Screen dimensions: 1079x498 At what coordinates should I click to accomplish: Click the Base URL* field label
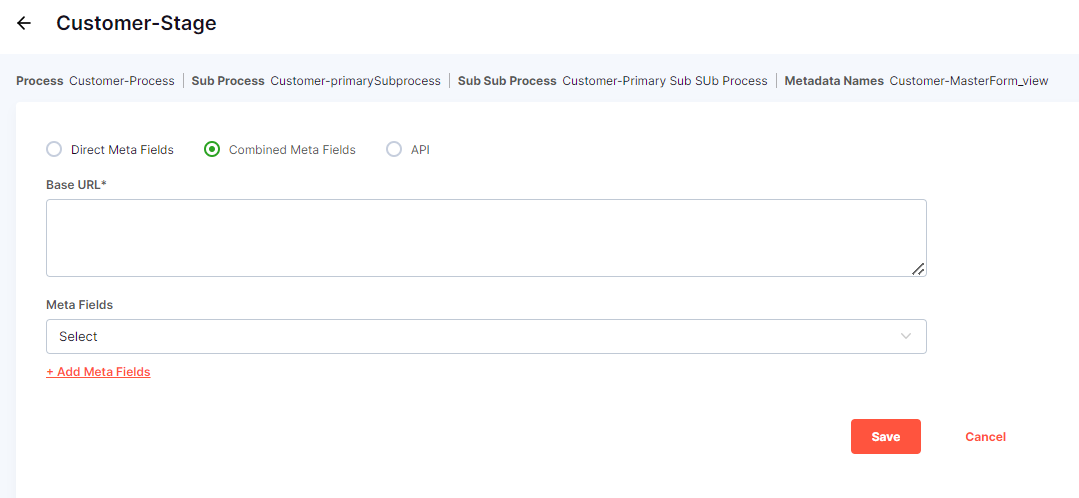coord(76,185)
